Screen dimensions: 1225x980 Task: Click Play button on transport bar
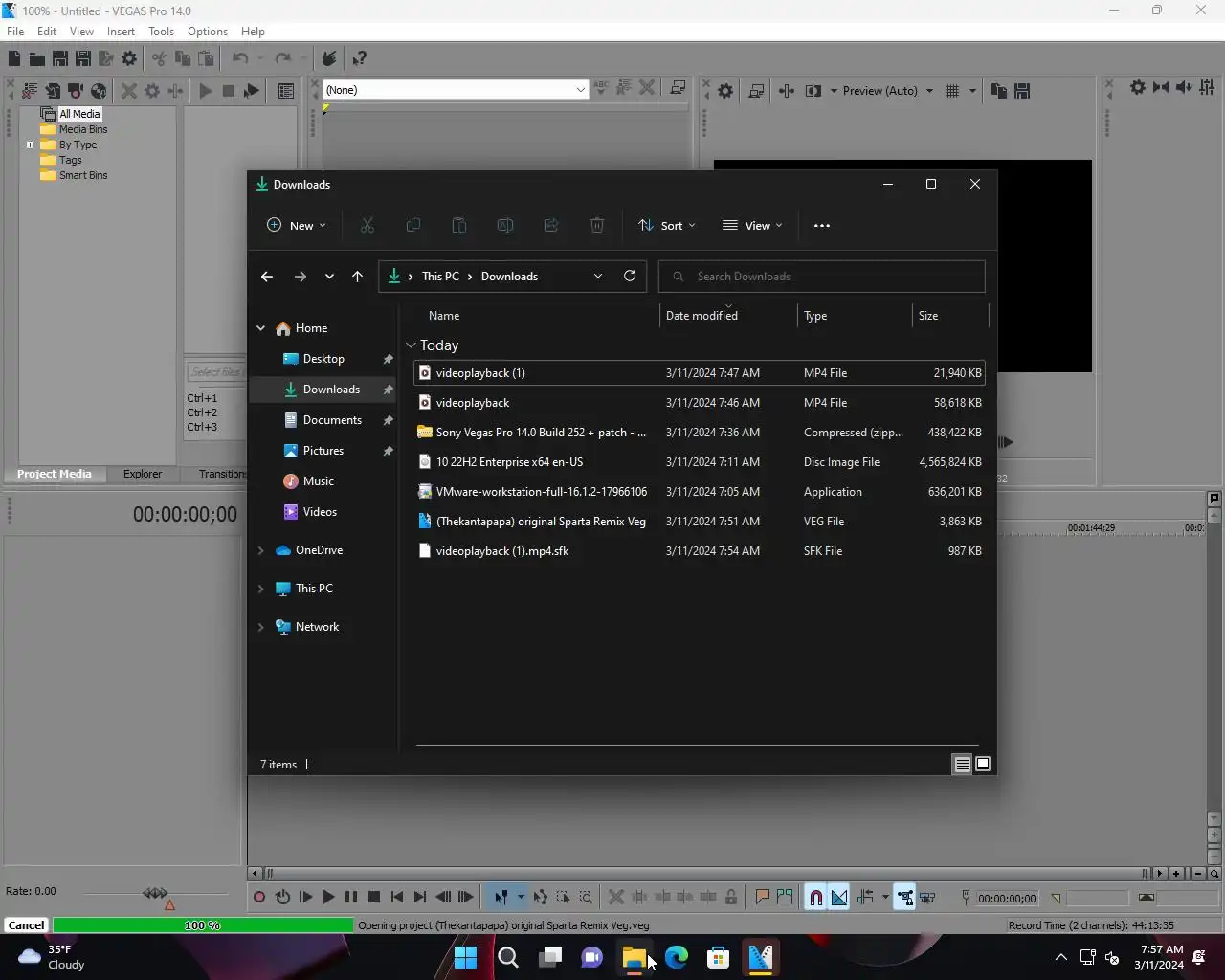pos(328,897)
